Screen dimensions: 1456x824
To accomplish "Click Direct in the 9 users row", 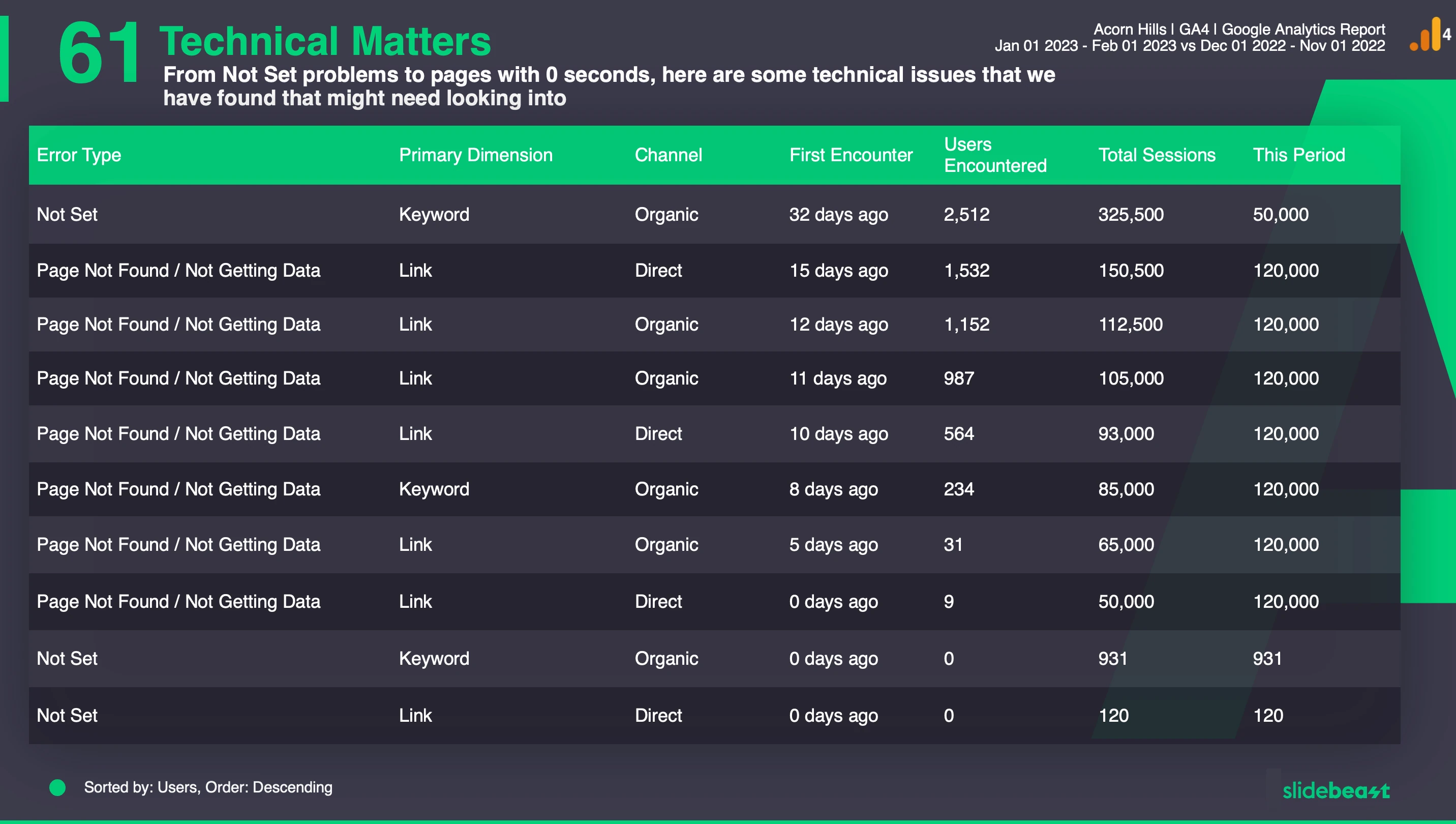I will [x=658, y=602].
